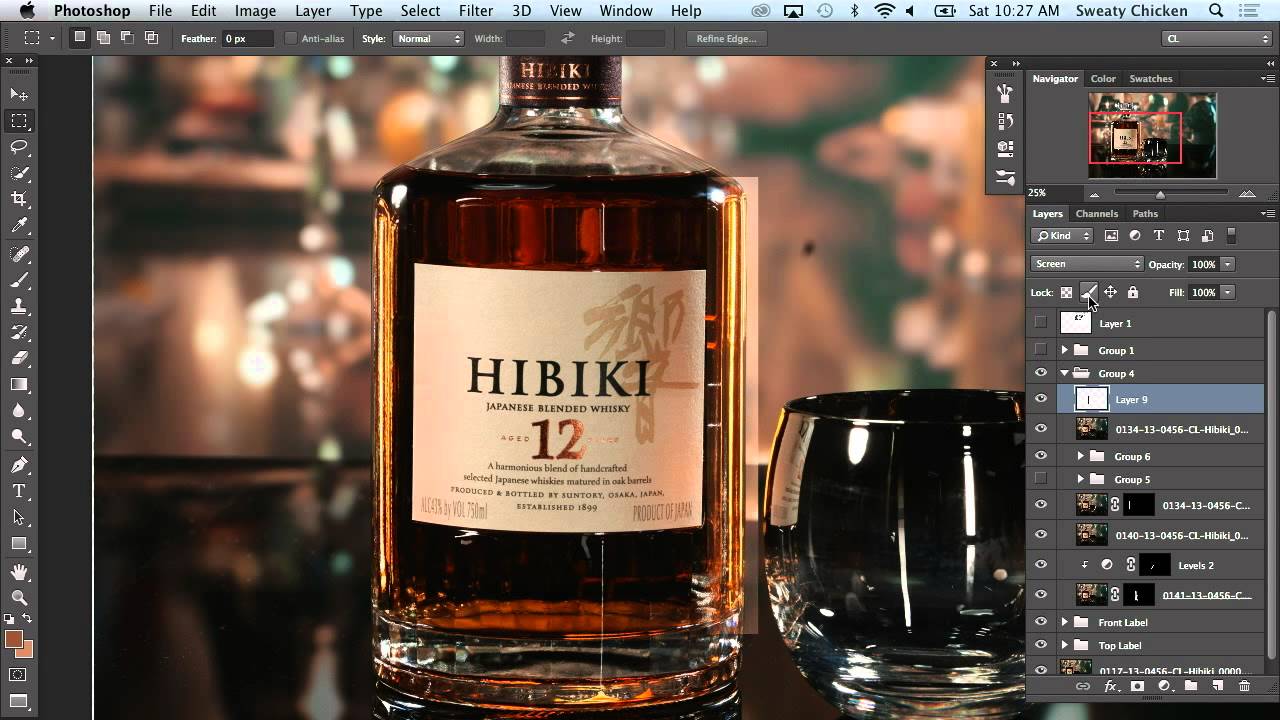
Task: Select the Eyedropper tool
Action: click(x=19, y=226)
